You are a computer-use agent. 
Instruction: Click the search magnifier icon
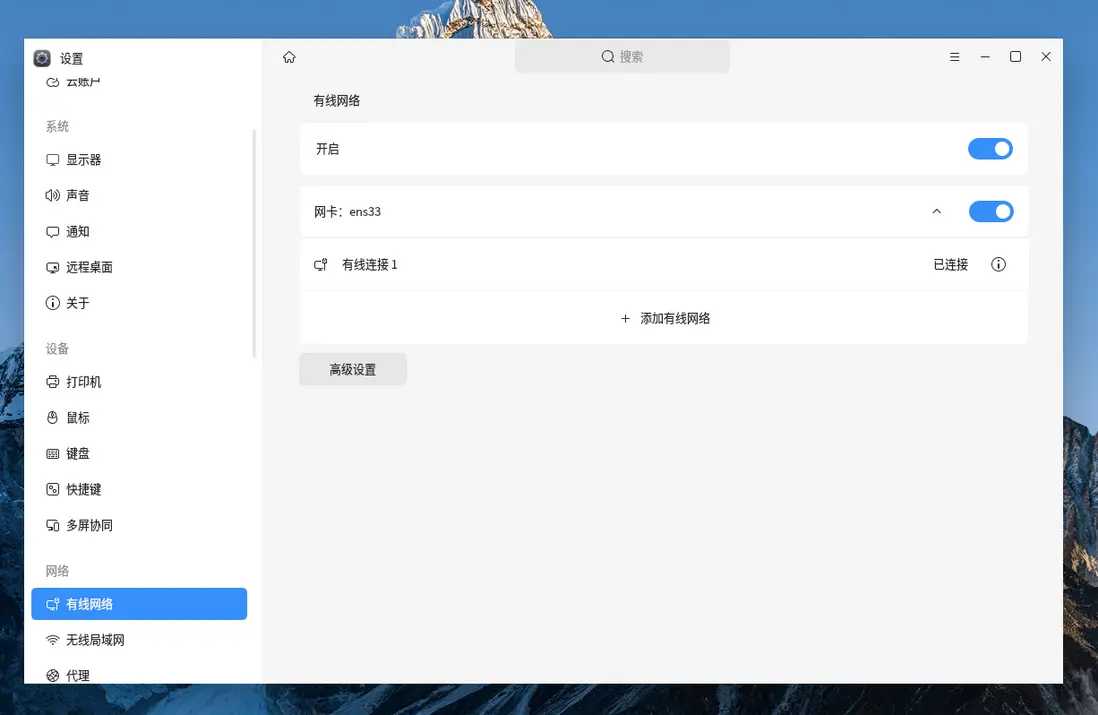(608, 57)
